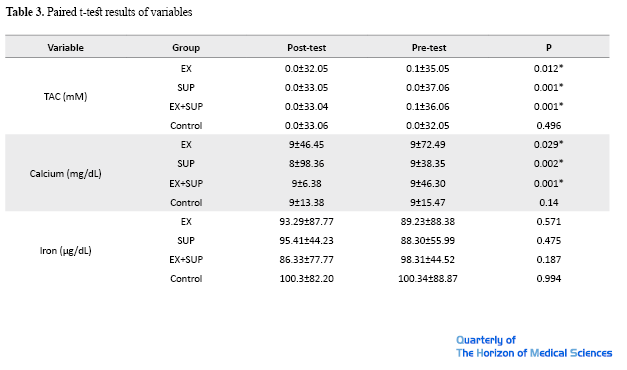
Task: Click The Horizon of Medical Sciences logo
Action: (x=534, y=353)
